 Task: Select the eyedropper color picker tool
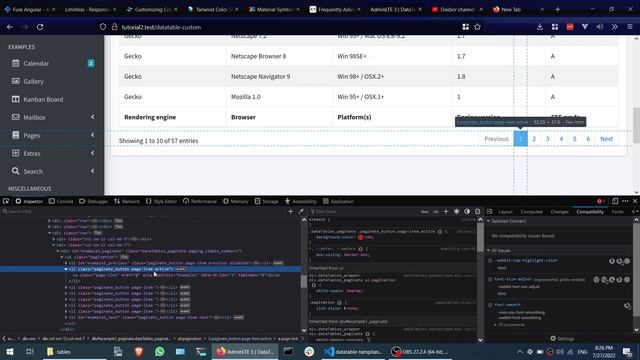coord(301,211)
